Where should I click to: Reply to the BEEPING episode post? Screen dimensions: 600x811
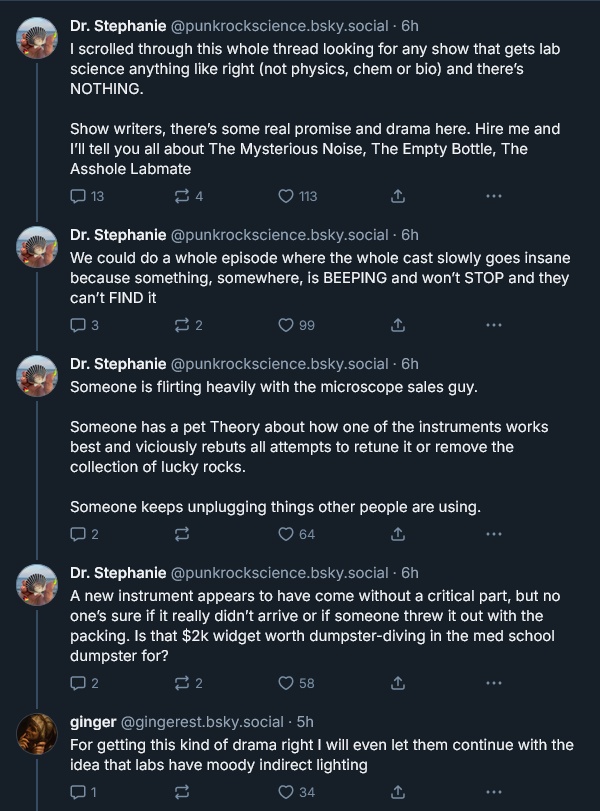coord(79,325)
